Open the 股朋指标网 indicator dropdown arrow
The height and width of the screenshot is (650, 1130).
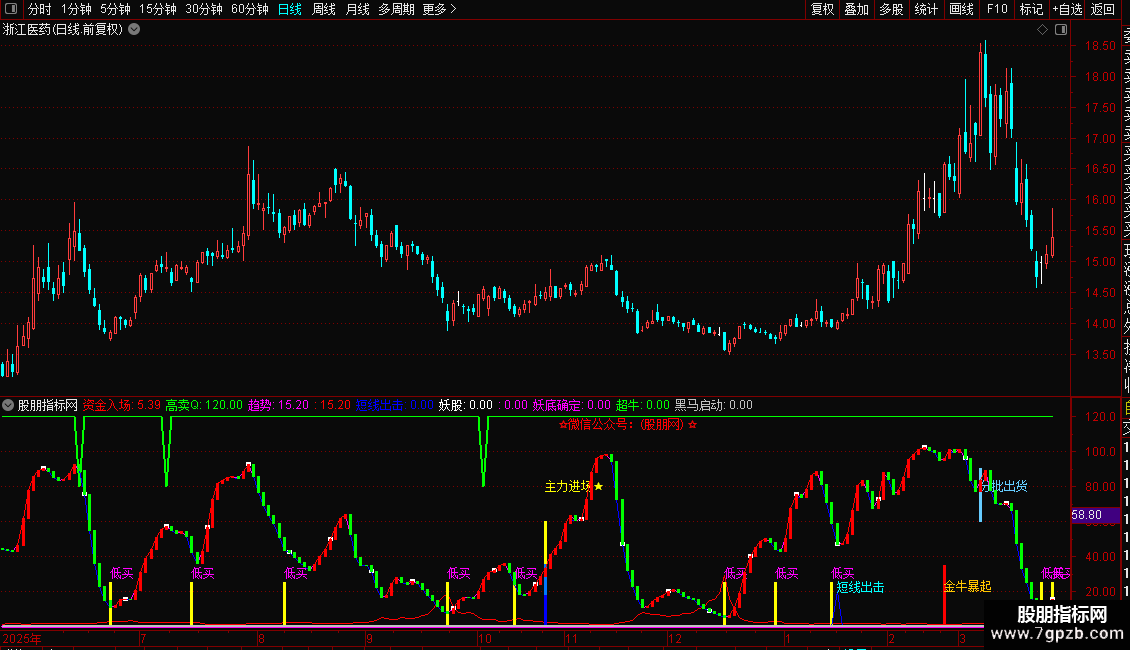pos(8,405)
